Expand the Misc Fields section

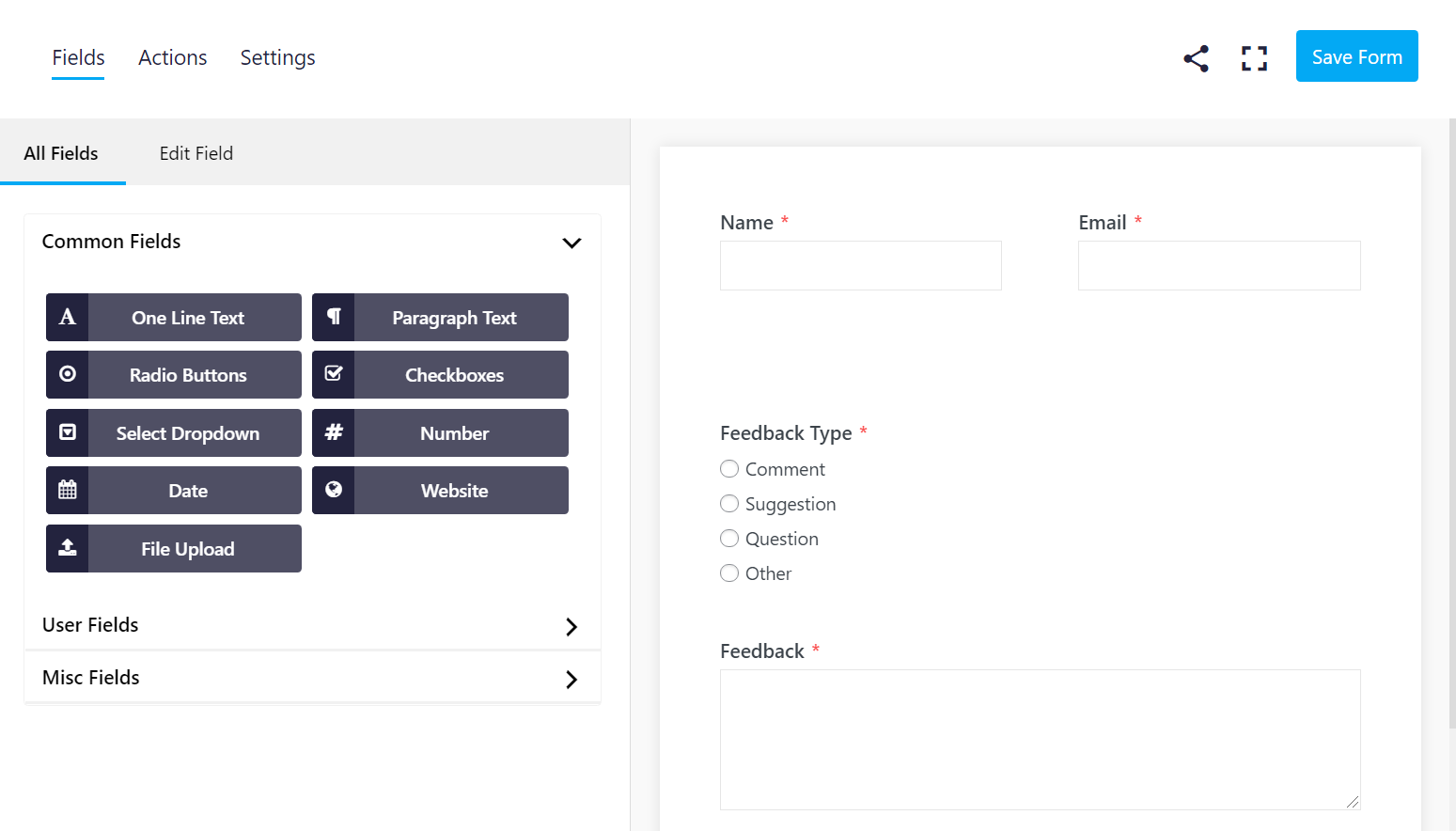[571, 679]
